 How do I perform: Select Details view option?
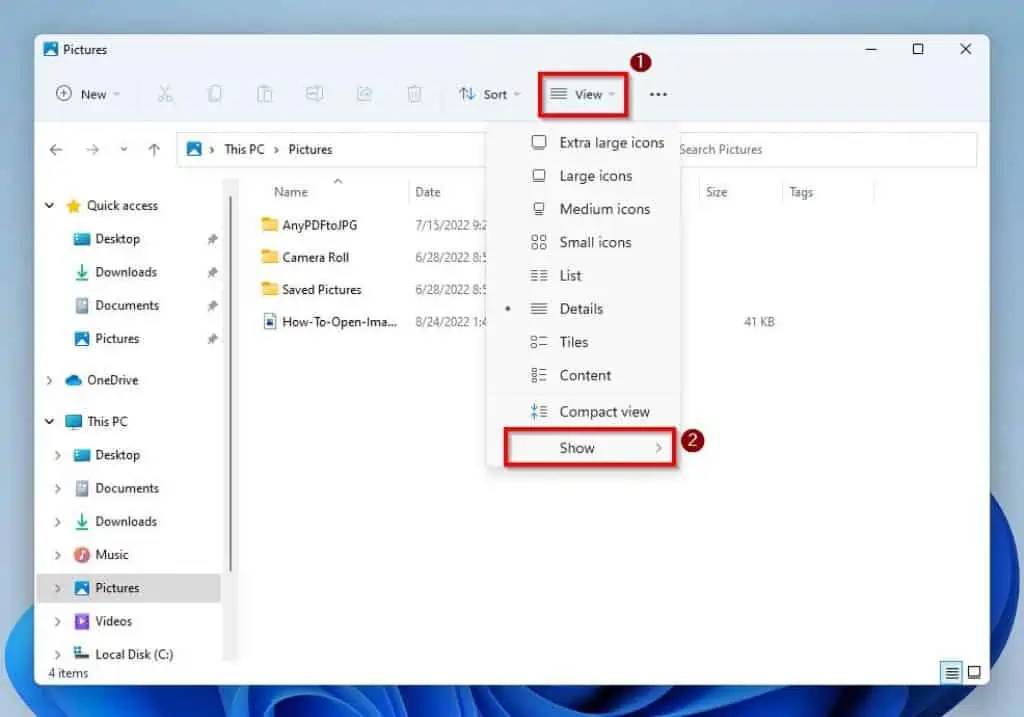(584, 309)
